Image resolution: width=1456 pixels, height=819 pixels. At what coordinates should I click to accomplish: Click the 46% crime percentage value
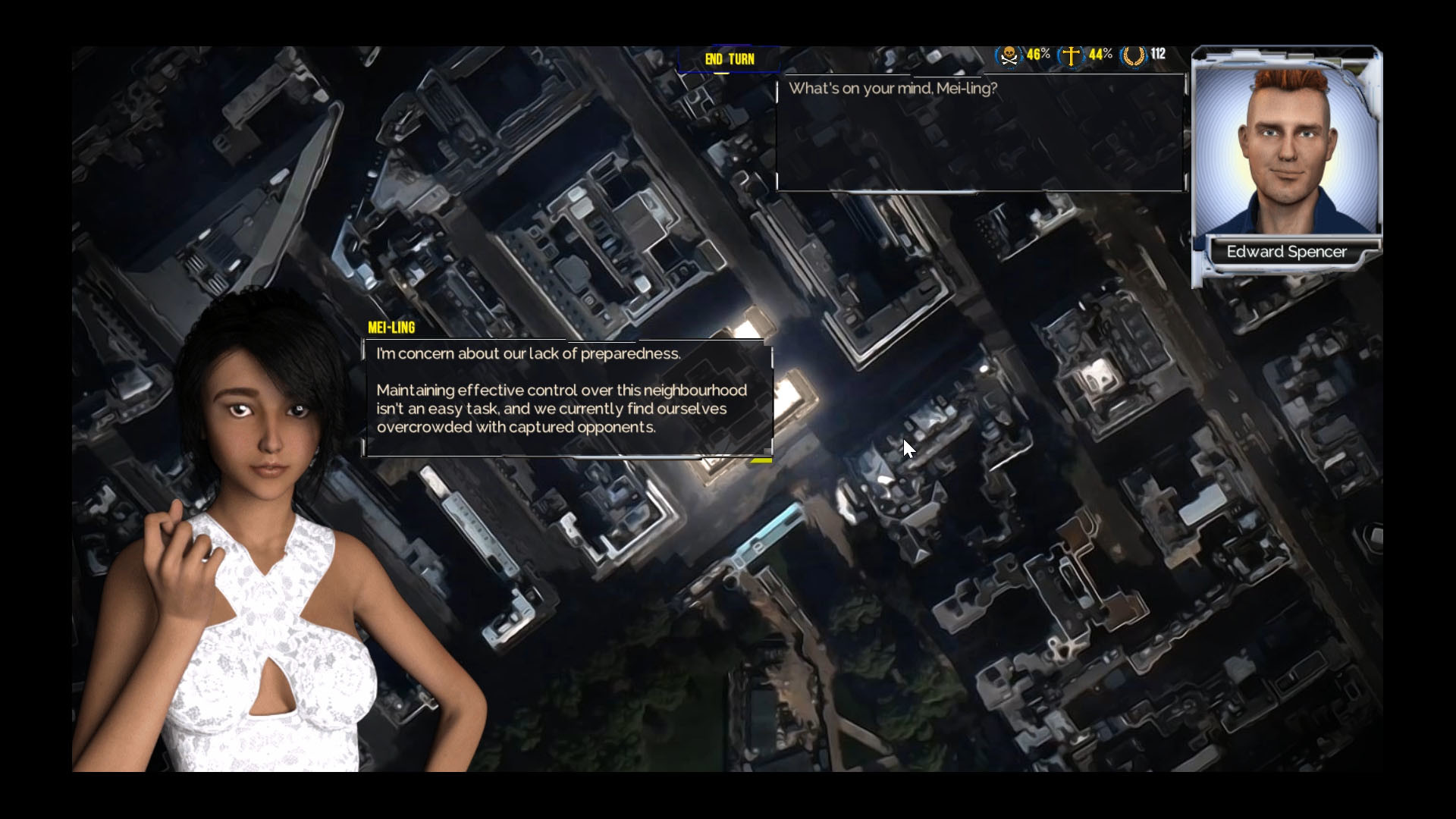pyautogui.click(x=1037, y=54)
